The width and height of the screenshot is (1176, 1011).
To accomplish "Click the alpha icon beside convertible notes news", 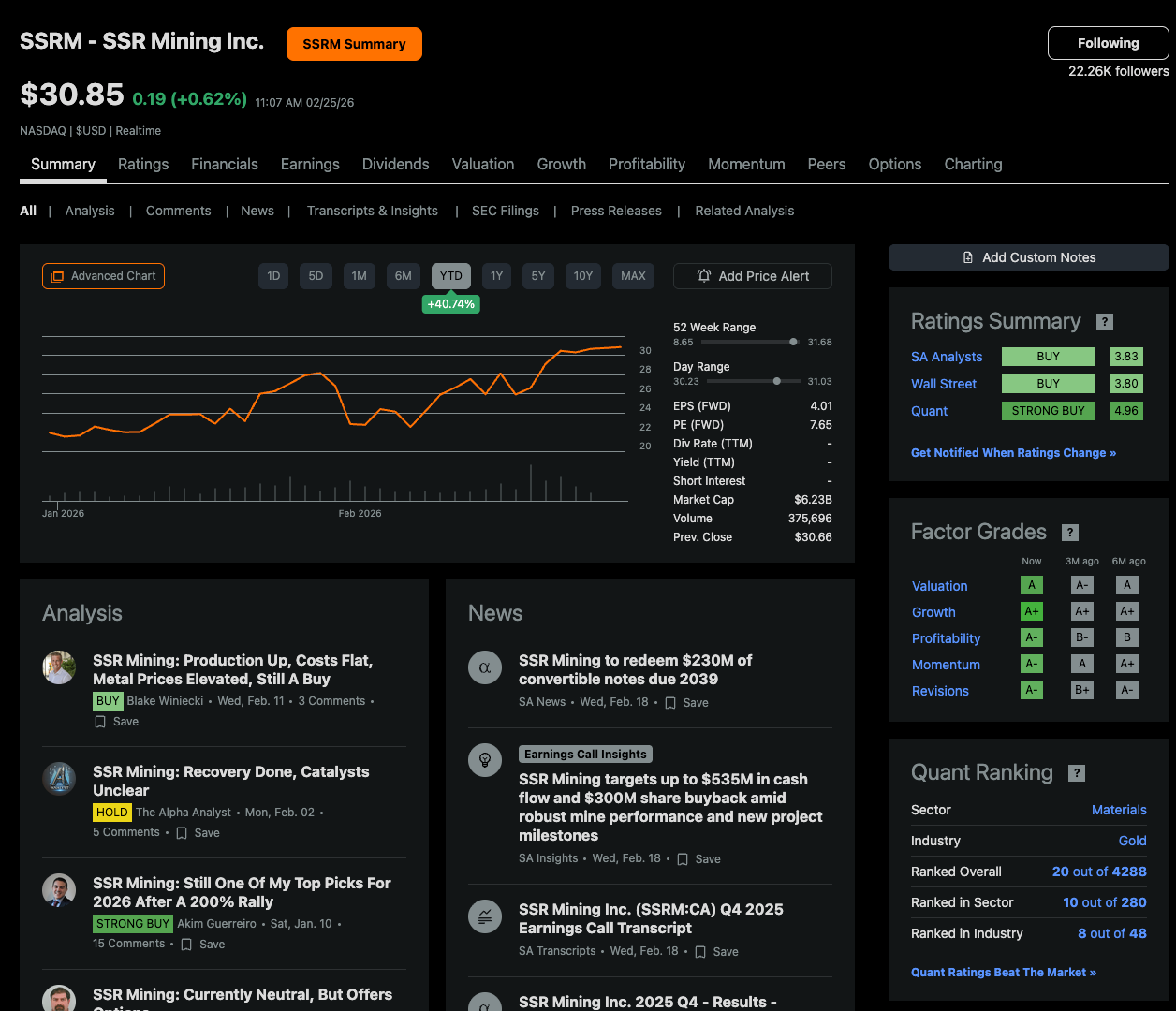I will (485, 667).
